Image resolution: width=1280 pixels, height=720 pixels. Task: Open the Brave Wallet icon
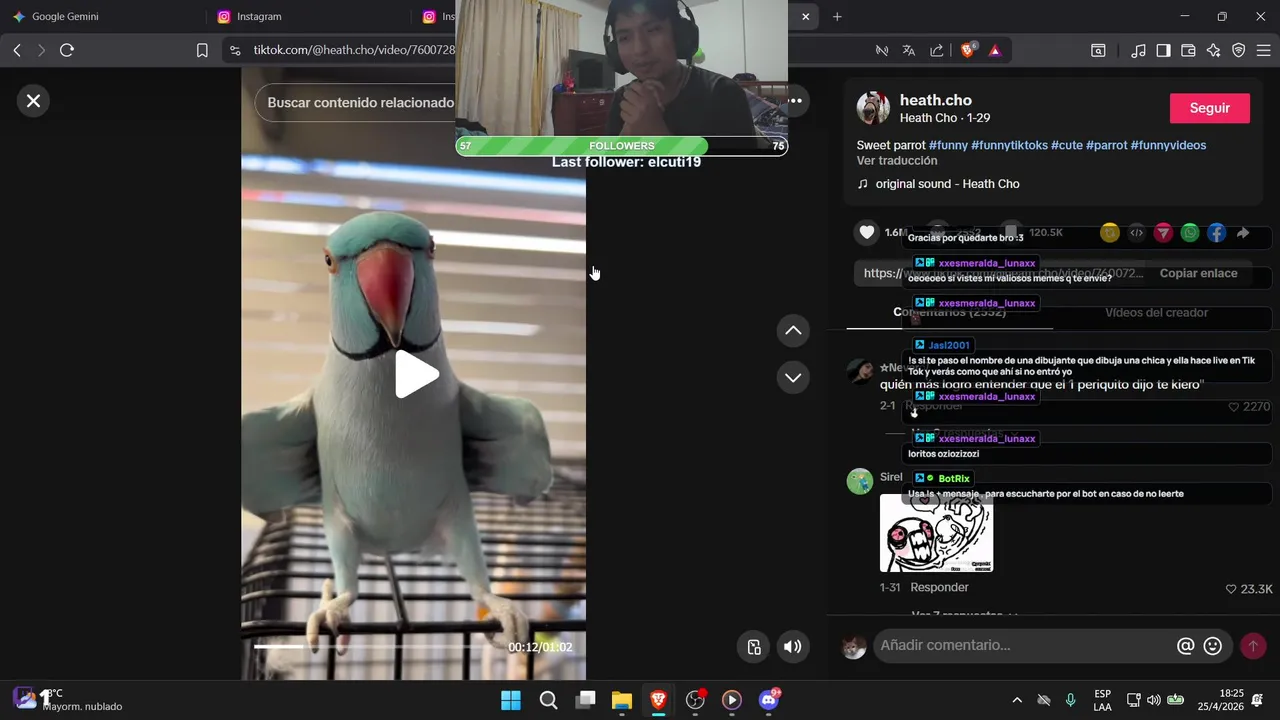1189,50
